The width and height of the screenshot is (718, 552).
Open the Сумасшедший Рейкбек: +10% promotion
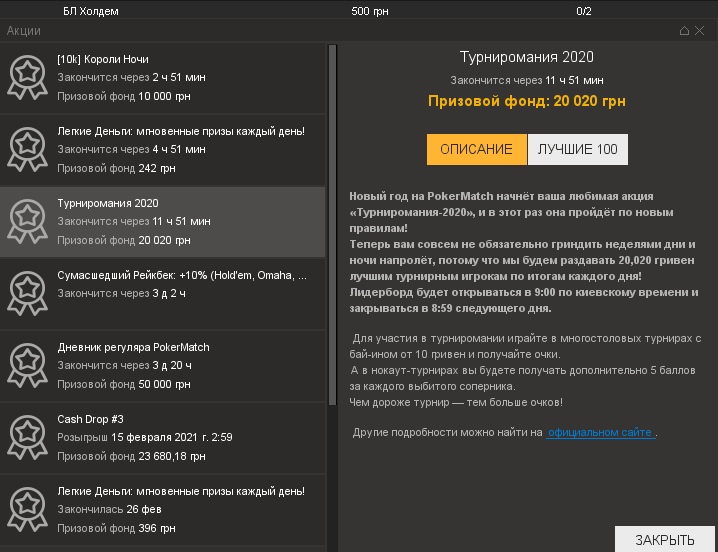coord(163,294)
